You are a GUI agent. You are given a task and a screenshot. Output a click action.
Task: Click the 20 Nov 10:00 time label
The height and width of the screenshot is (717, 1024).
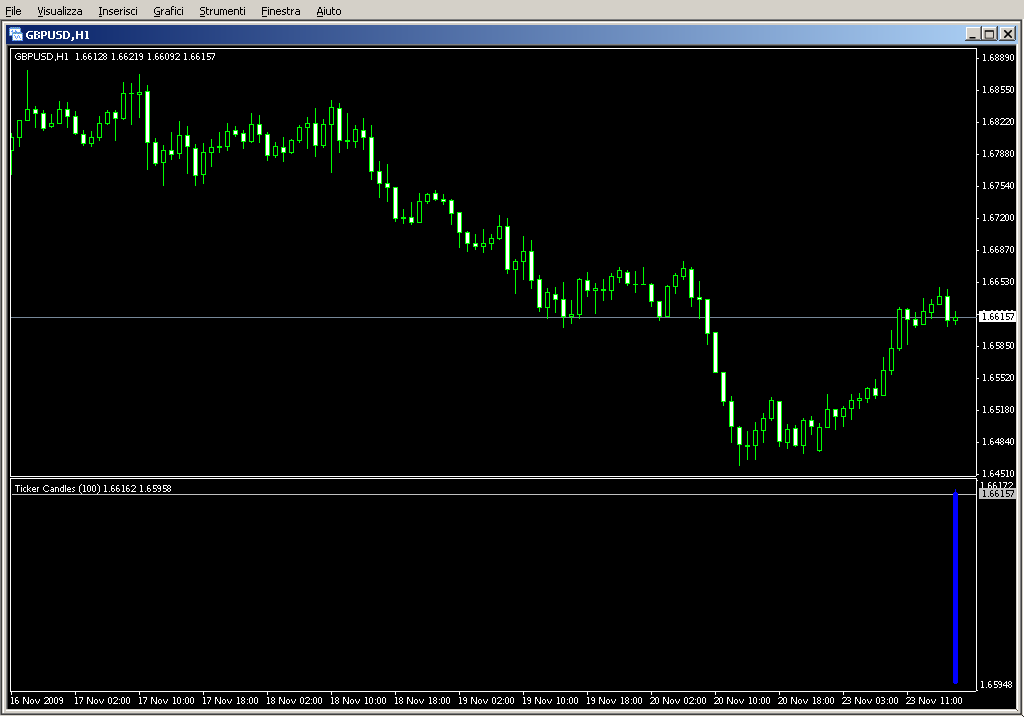(x=742, y=701)
